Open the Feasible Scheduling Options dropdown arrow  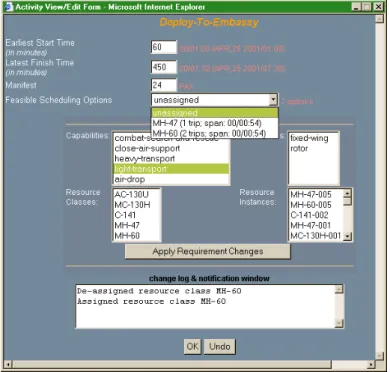273,99
